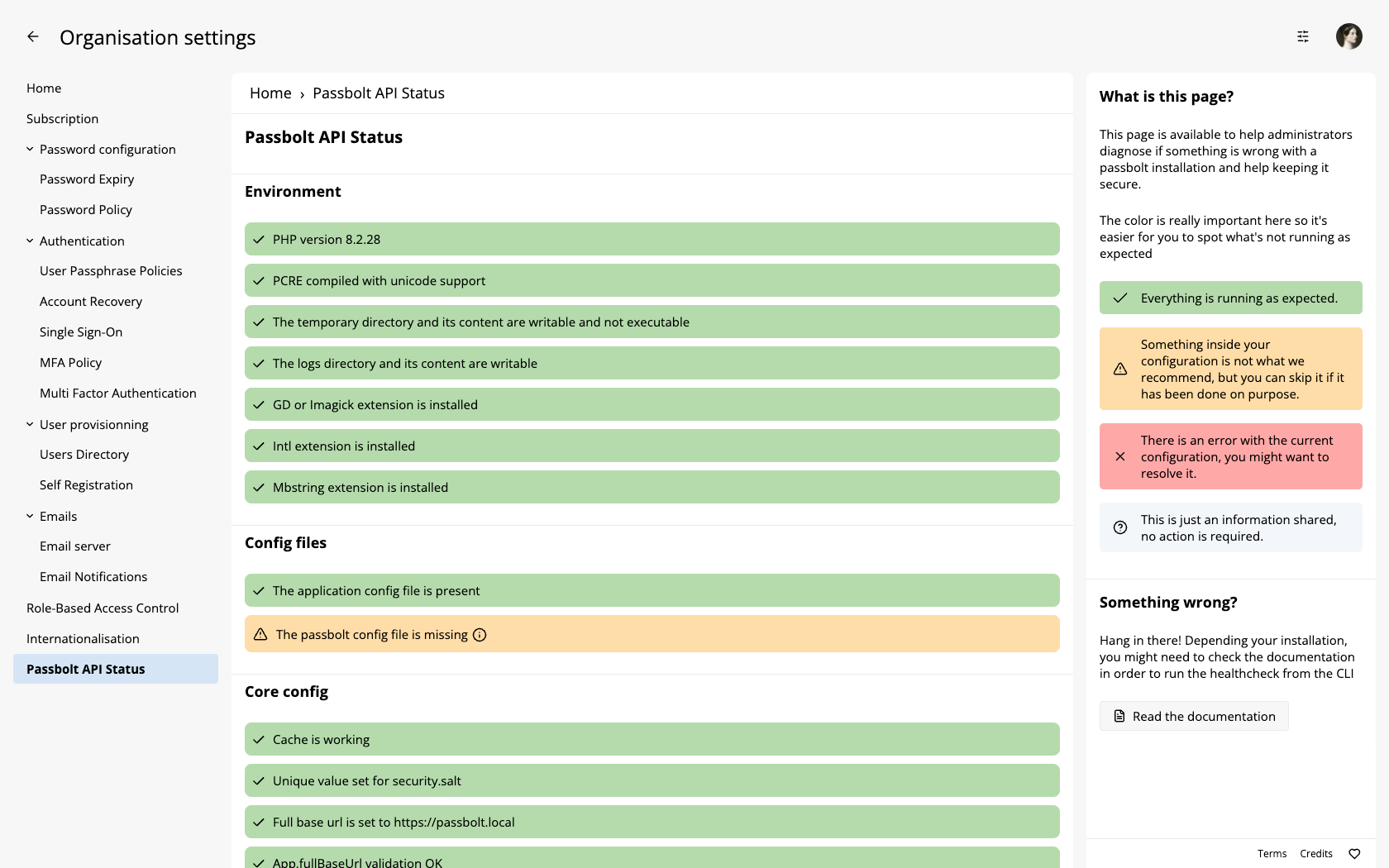1389x868 pixels.
Task: Click checkmark beside Intl extension is installed
Action: (259, 446)
